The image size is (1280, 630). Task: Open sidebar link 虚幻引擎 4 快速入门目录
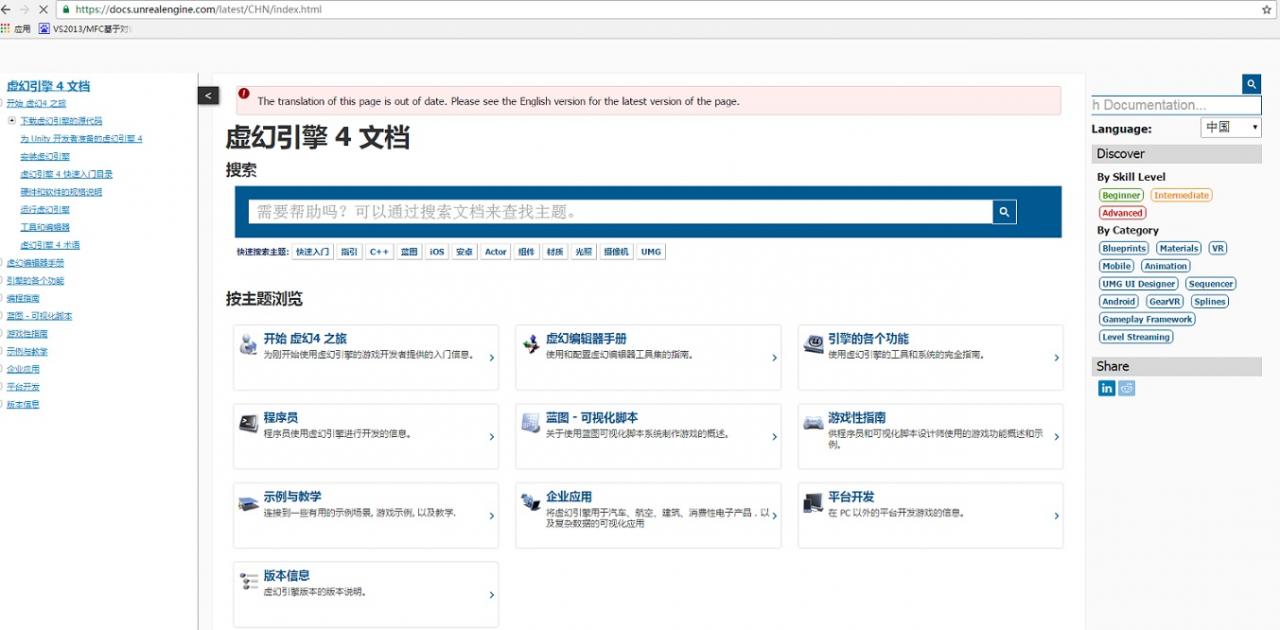pos(66,174)
